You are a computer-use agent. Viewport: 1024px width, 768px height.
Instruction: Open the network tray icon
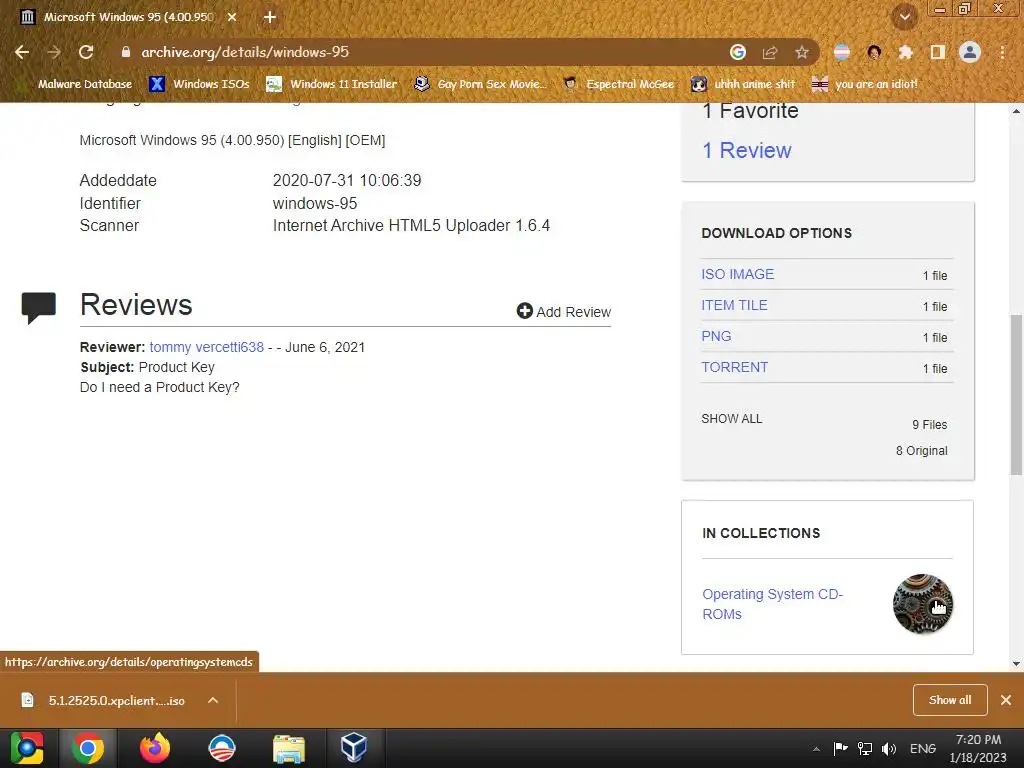point(865,748)
